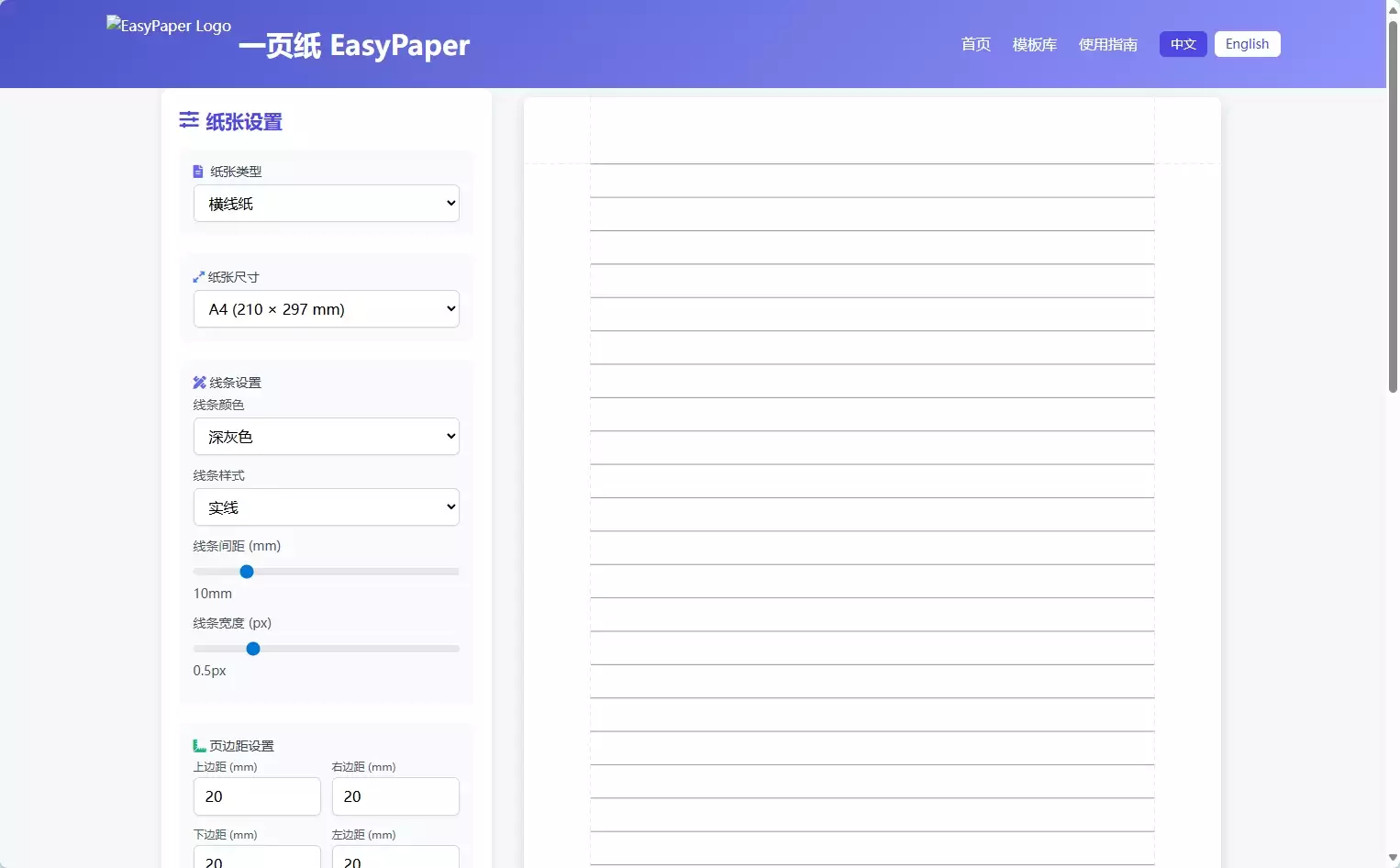The width and height of the screenshot is (1400, 868).
Task: Click the 线条宽度 (px) label
Action: coord(232,623)
